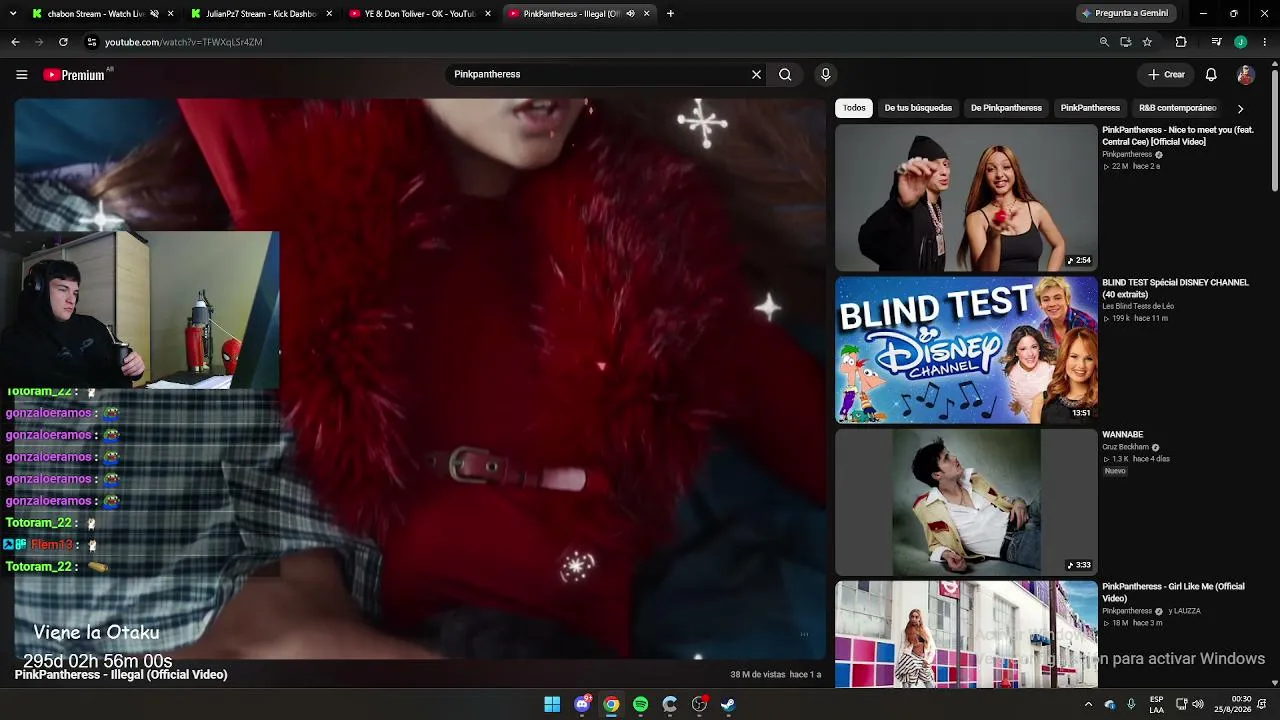Visit the Cruz Beckham channel
This screenshot has height=720, width=1280.
[x=1127, y=447]
